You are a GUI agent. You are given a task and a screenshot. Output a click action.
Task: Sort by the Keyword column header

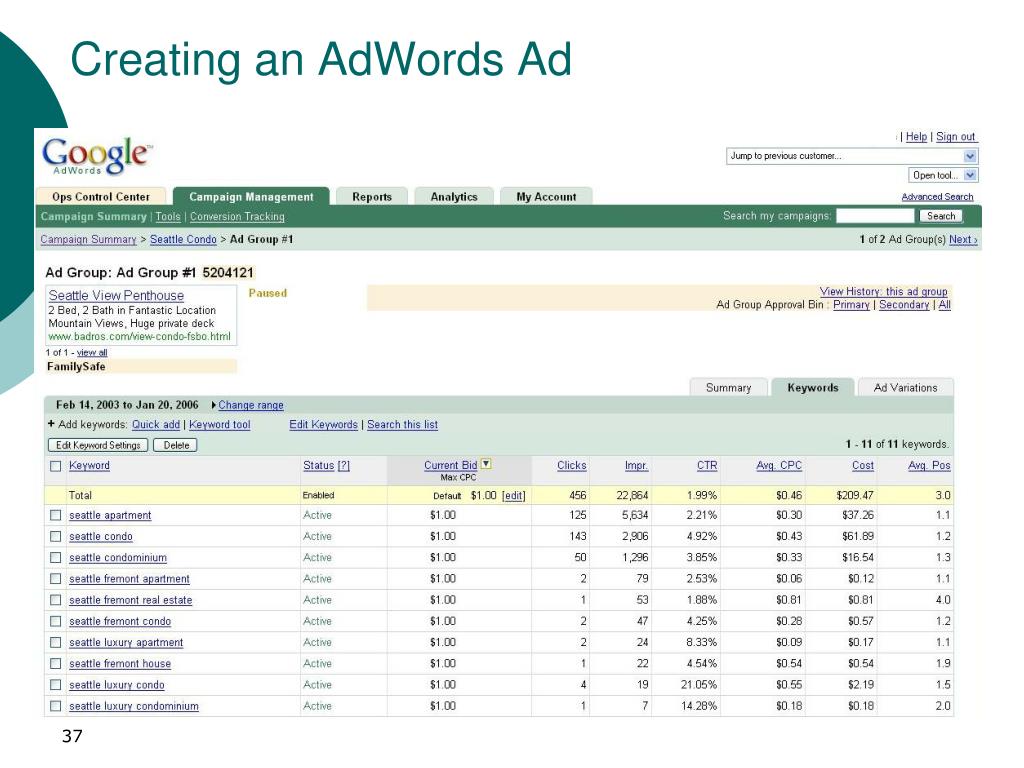click(x=89, y=465)
